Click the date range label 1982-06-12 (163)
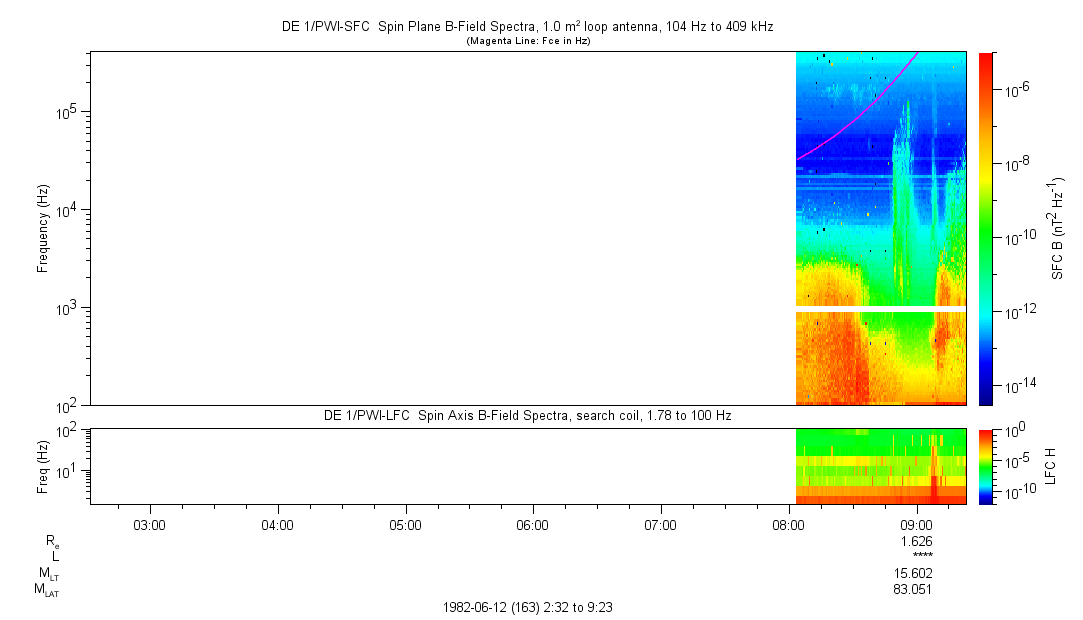 pos(535,607)
